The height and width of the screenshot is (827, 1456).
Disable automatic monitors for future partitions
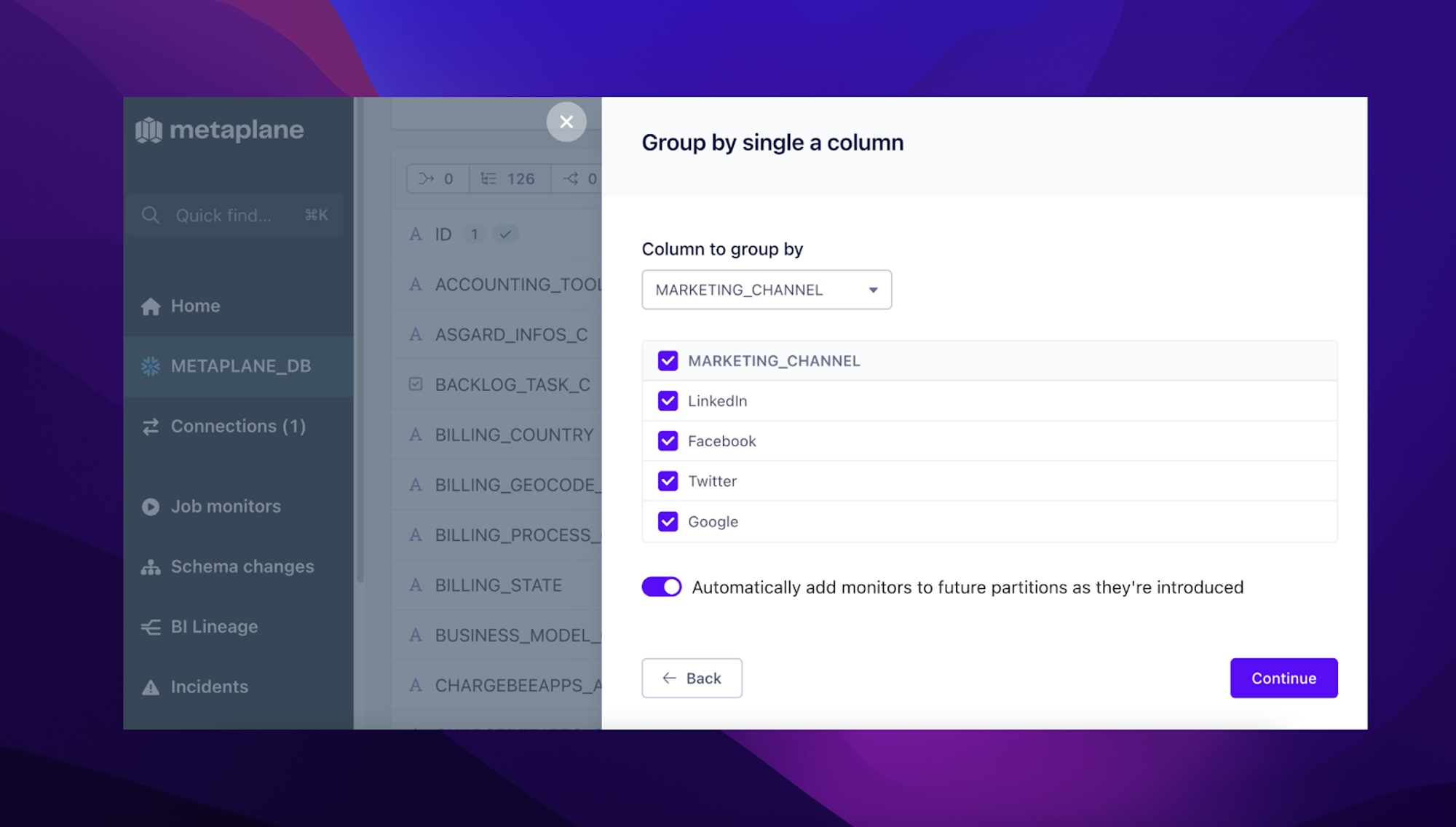[661, 587]
